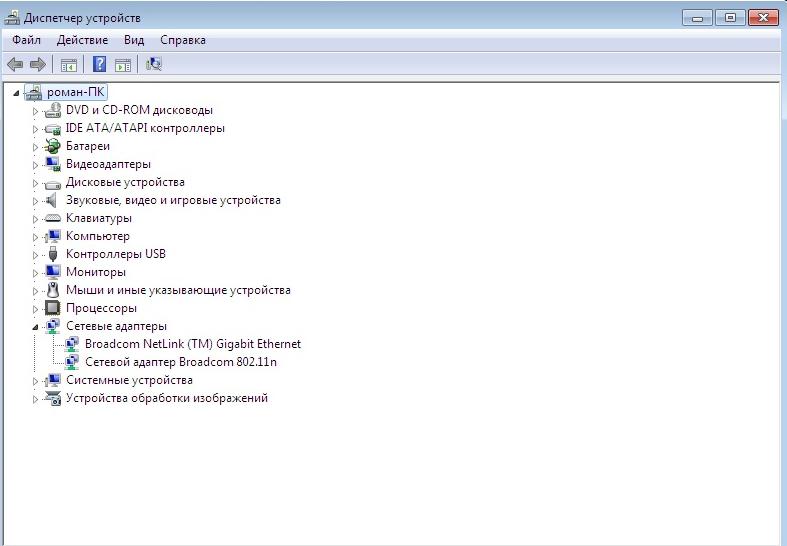Expand the Батареи node

(35, 147)
